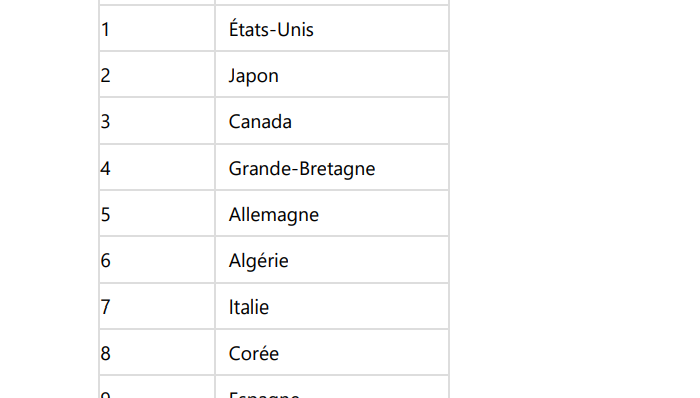Viewport: 700px width, 398px height.
Task: Select the Corée cell
Action: (x=332, y=352)
